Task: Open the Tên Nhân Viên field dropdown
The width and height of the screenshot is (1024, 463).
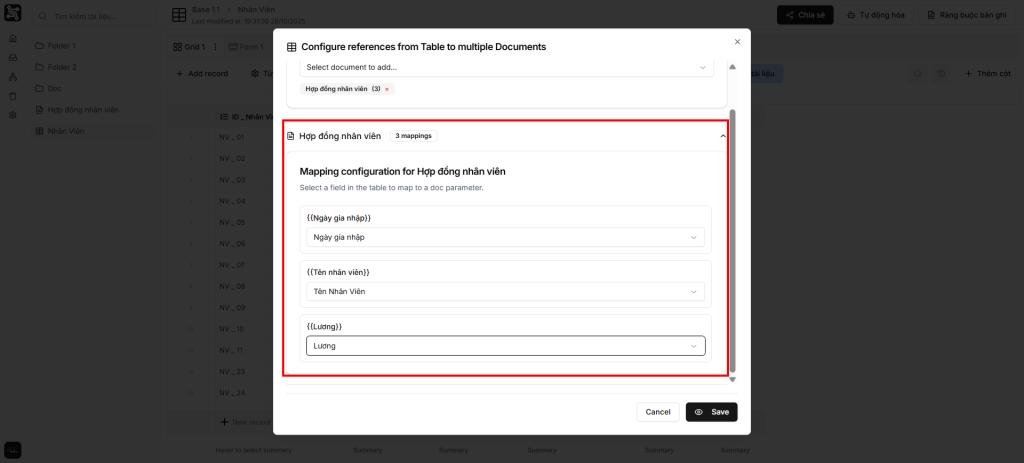Action: coord(505,291)
